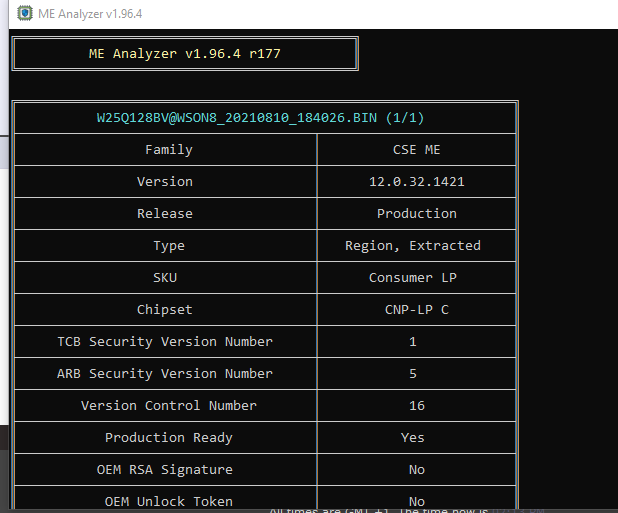Click the OEM RSA Signature value 'No'
Screen dimensions: 618x513
pos(417,470)
